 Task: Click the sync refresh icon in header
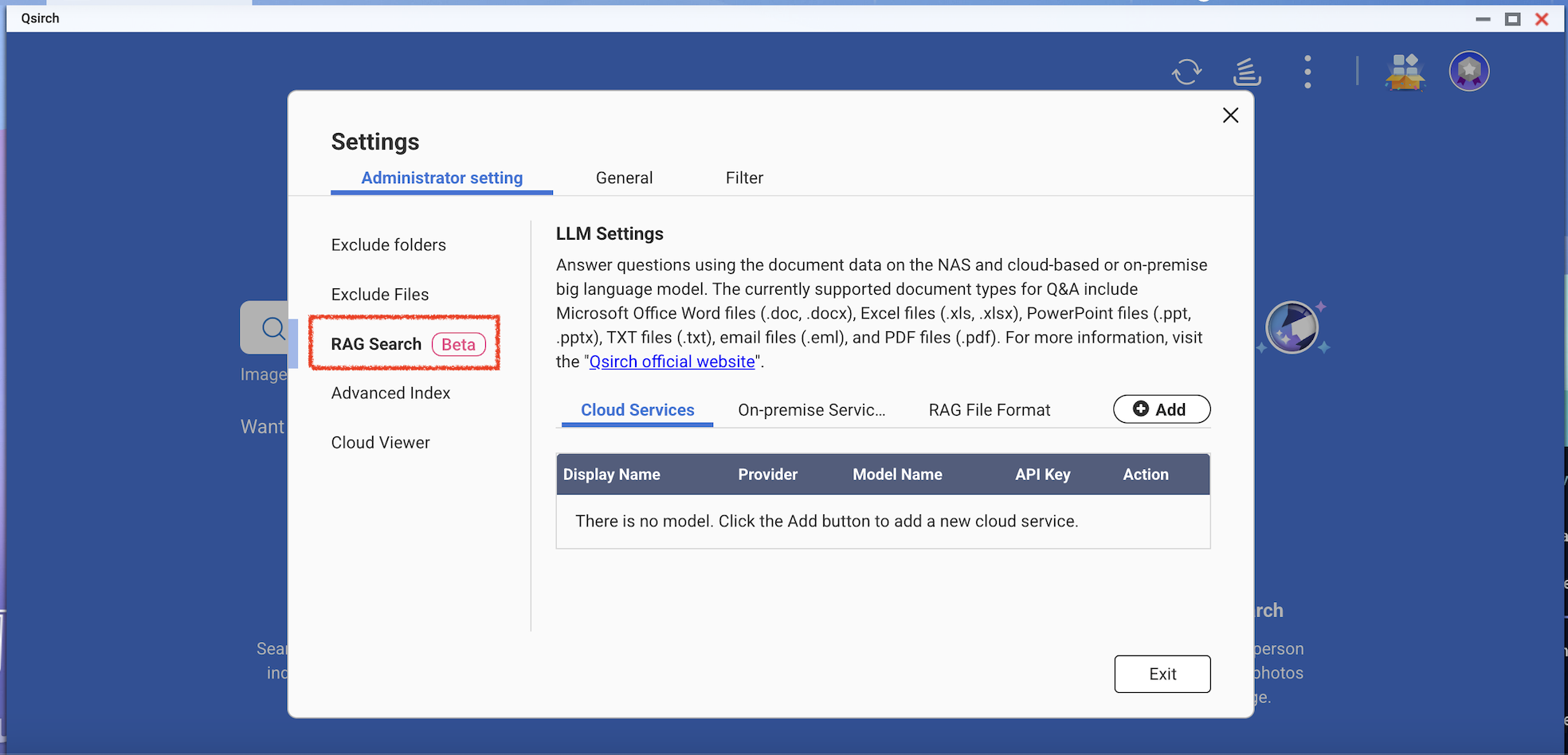[x=1186, y=72]
